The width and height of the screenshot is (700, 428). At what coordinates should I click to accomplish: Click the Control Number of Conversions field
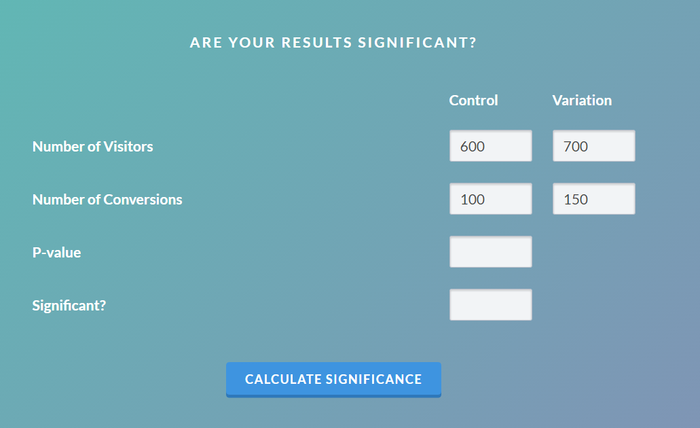(x=490, y=199)
